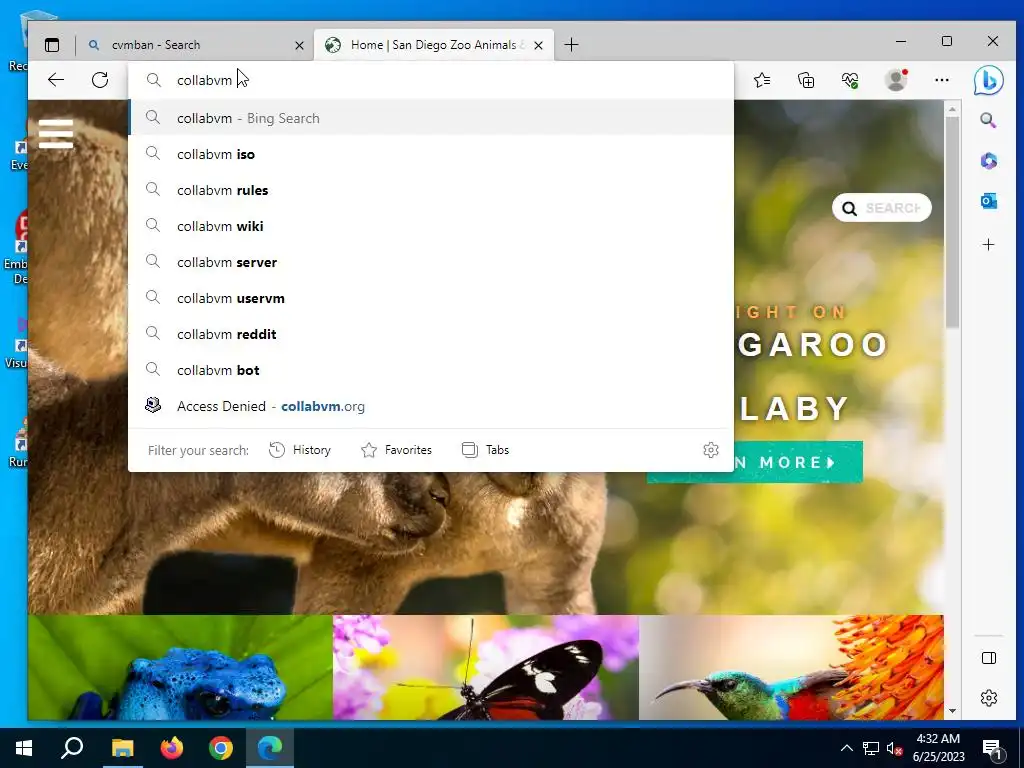The image size is (1024, 768).
Task: Filter search by Tabs
Action: pos(485,450)
